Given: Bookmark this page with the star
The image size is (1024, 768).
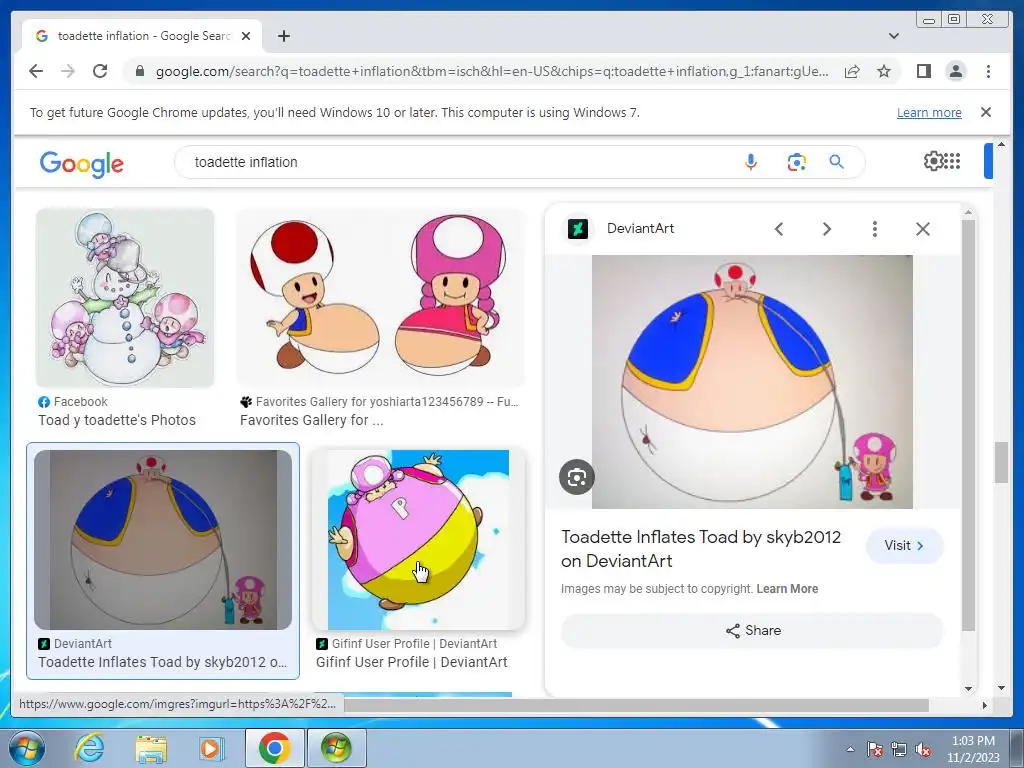Looking at the screenshot, I should 884,71.
